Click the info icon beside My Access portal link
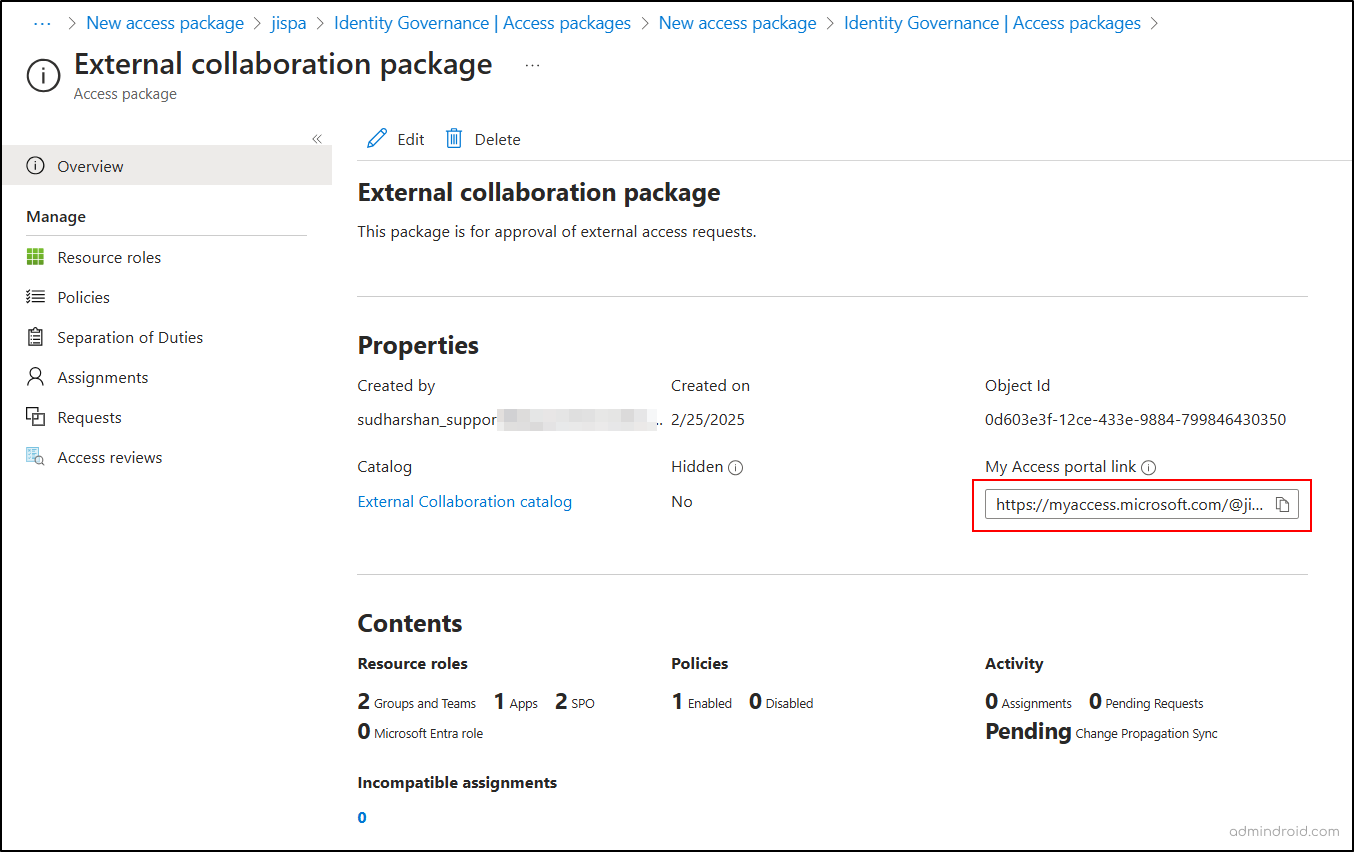This screenshot has width=1354, height=852. pos(1146,466)
